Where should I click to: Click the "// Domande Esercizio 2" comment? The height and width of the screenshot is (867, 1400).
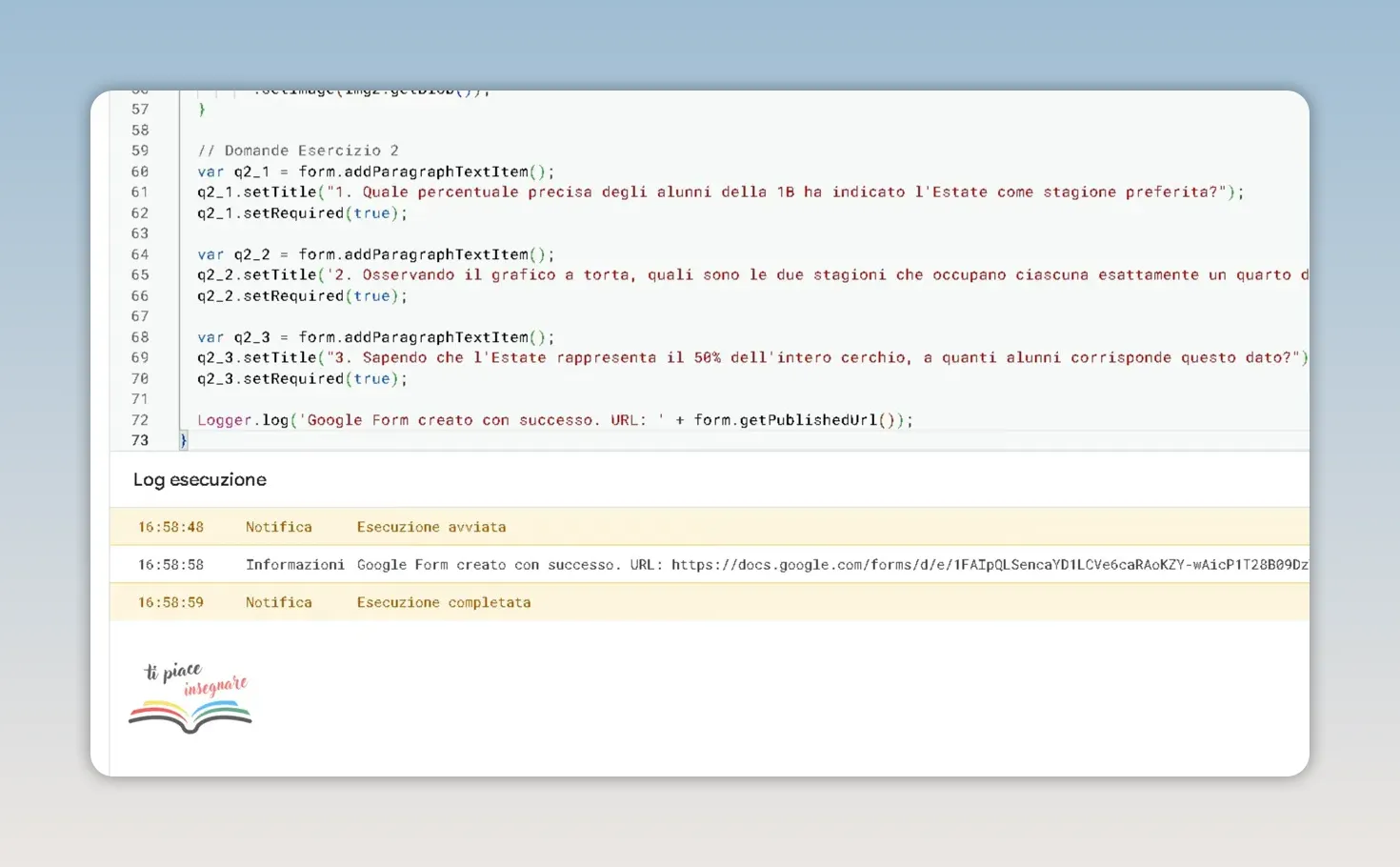point(298,151)
